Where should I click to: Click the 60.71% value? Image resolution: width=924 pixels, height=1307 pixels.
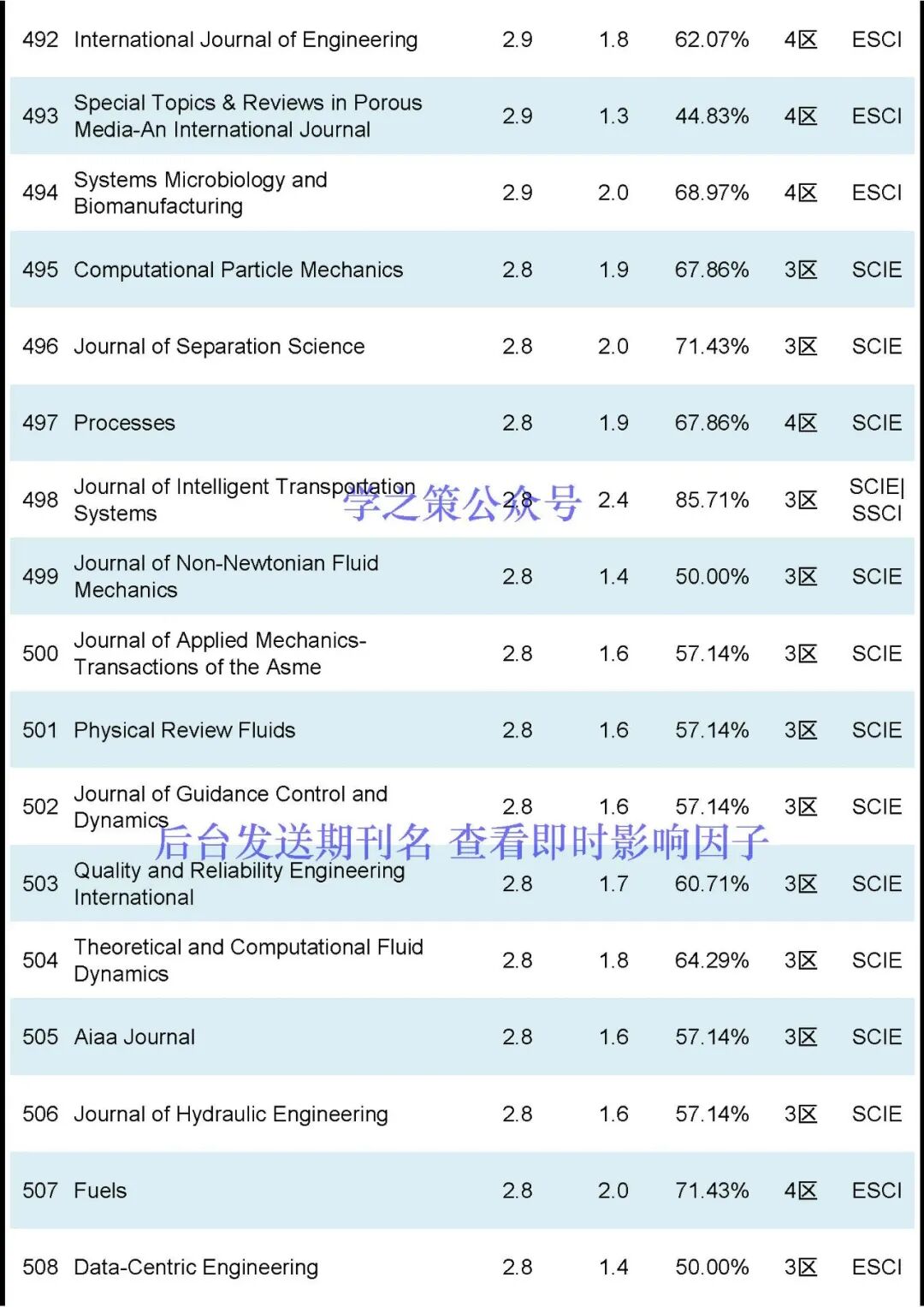point(712,884)
